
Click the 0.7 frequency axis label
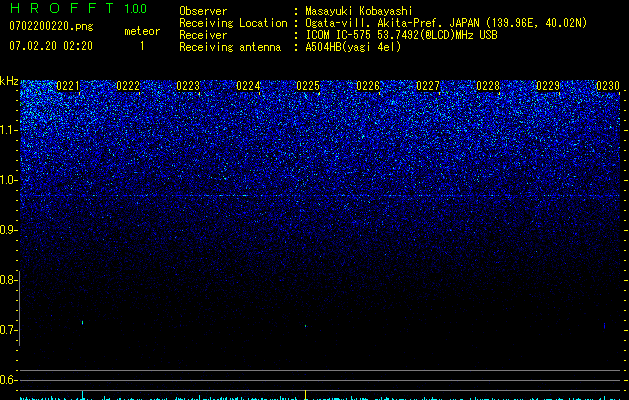[8, 330]
